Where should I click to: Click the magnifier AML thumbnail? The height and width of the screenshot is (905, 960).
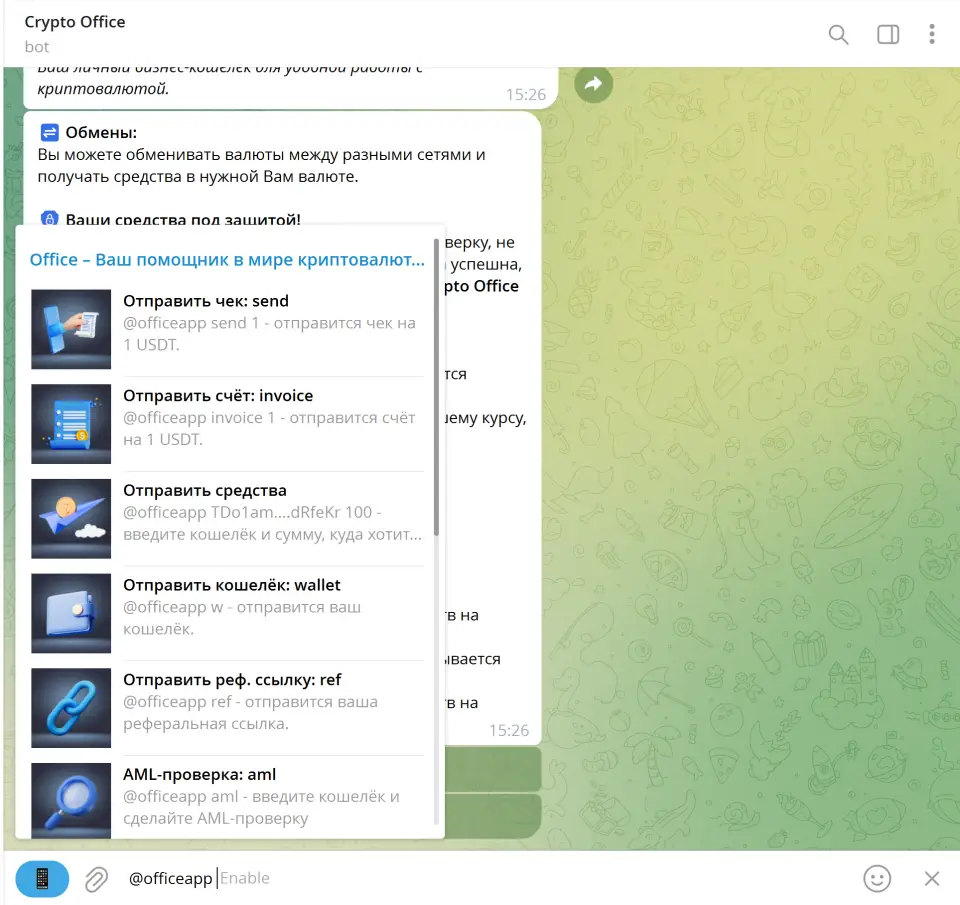(71, 800)
